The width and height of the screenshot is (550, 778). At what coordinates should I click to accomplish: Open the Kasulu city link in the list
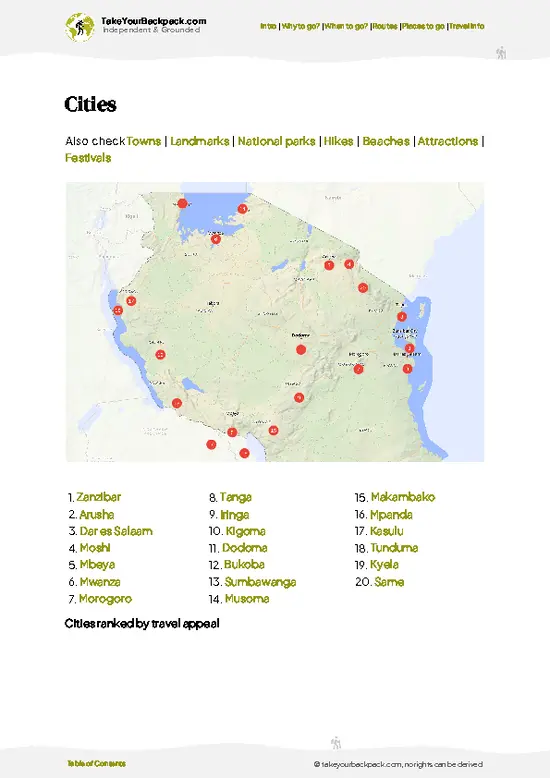coord(387,531)
